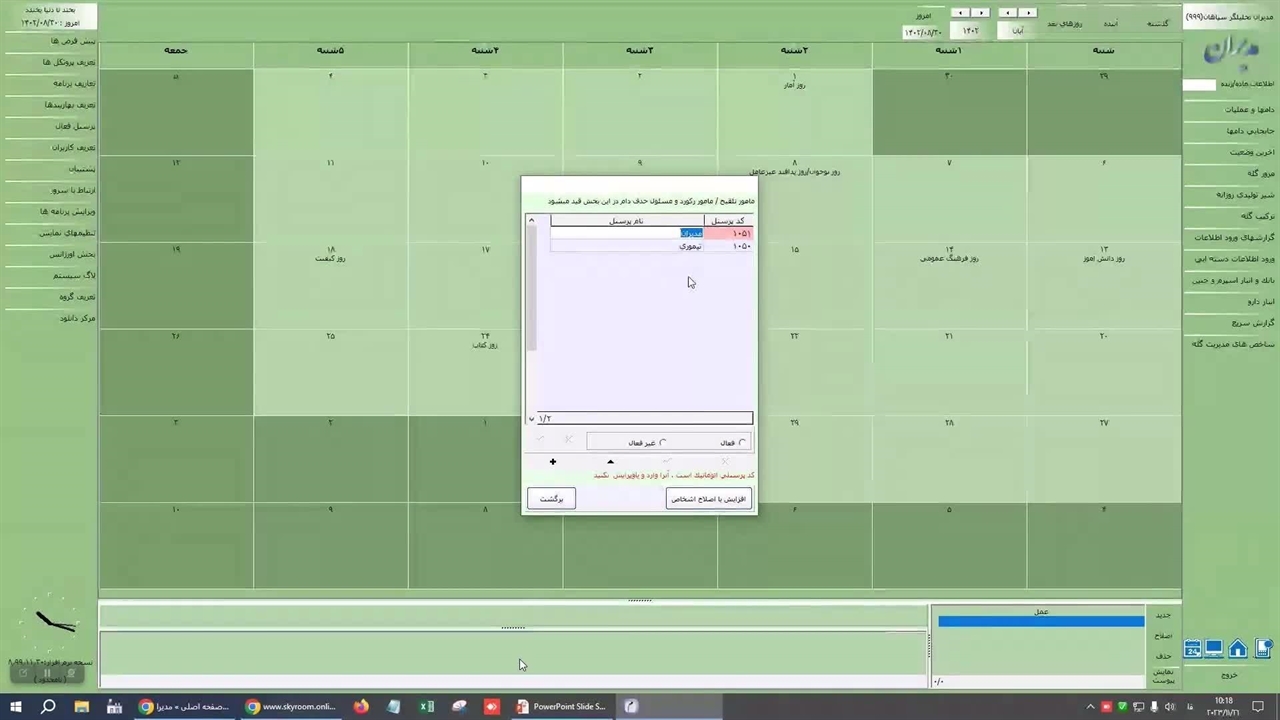The width and height of the screenshot is (1280, 720).
Task: Select the فعال radio button
Action: click(x=742, y=443)
